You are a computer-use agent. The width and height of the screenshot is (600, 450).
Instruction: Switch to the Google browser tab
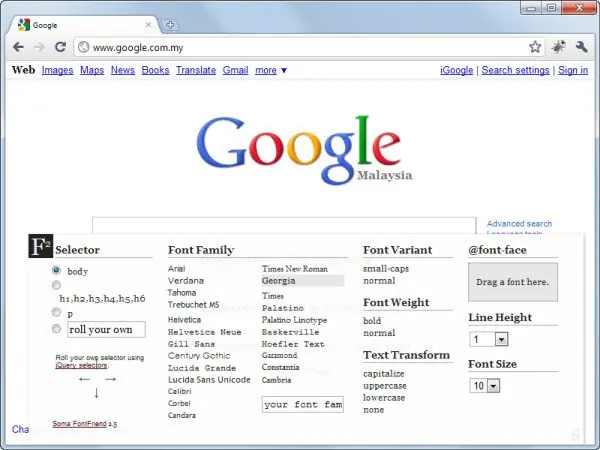(x=84, y=25)
